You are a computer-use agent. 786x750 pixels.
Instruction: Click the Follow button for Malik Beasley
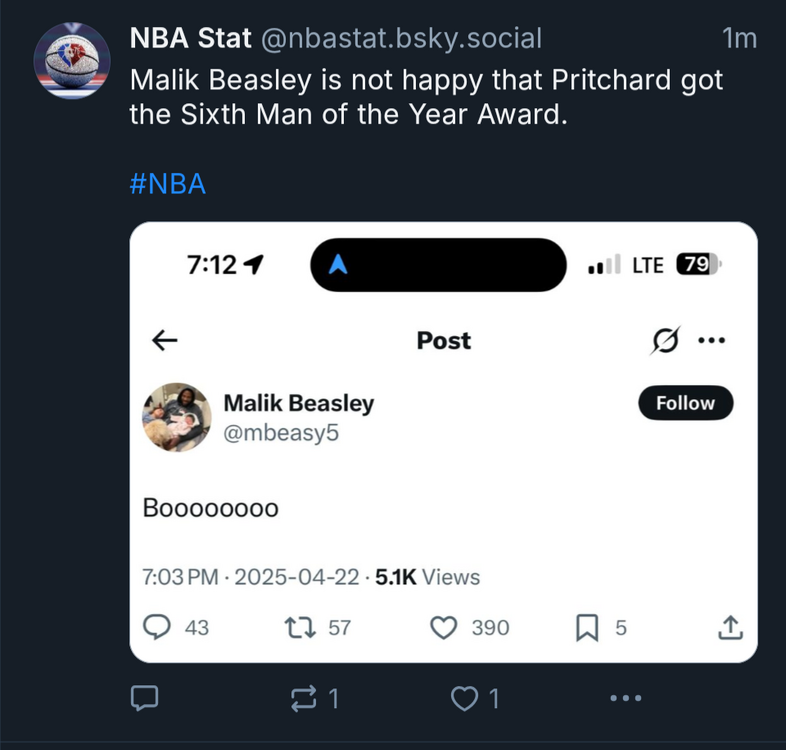685,403
